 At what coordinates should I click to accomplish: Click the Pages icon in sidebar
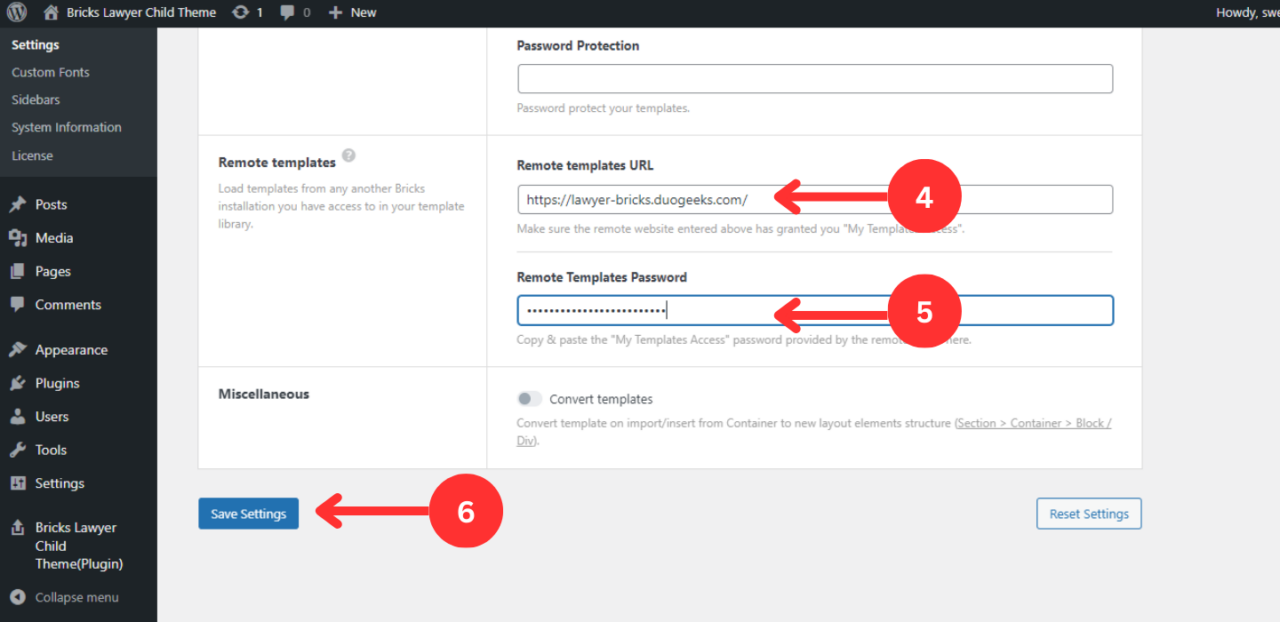click(17, 271)
